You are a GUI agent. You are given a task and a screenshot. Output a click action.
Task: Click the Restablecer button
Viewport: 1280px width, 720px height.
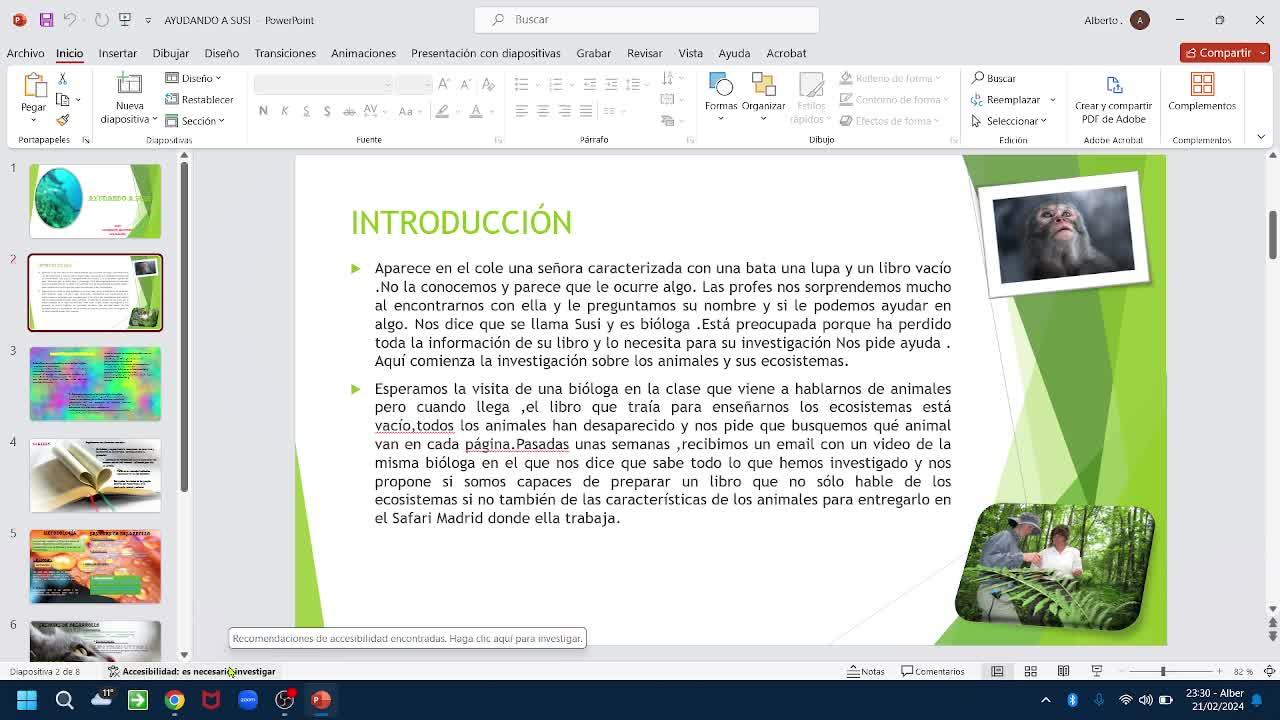click(200, 99)
